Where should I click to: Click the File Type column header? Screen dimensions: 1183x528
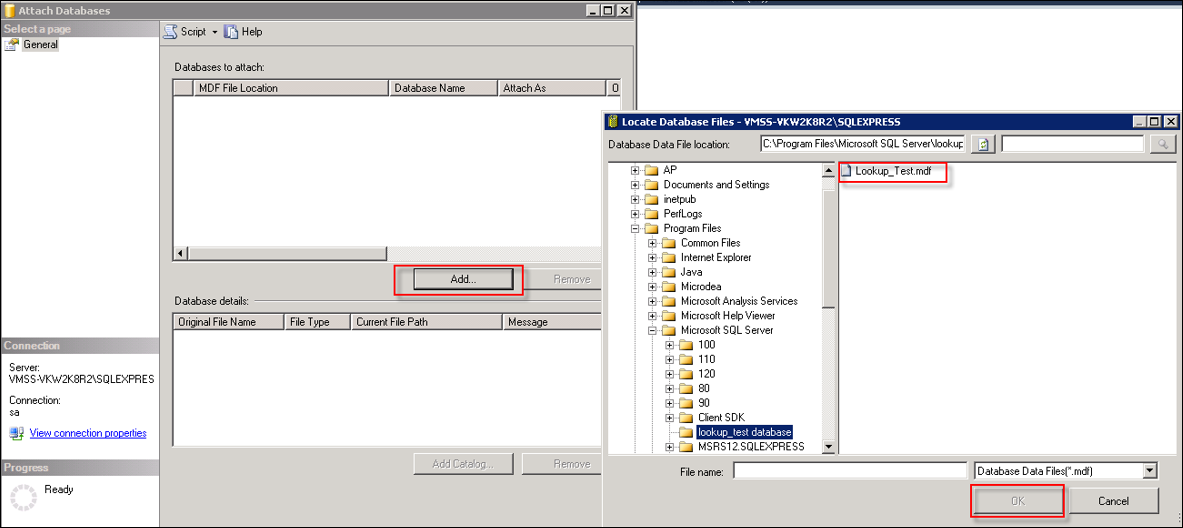pyautogui.click(x=318, y=322)
